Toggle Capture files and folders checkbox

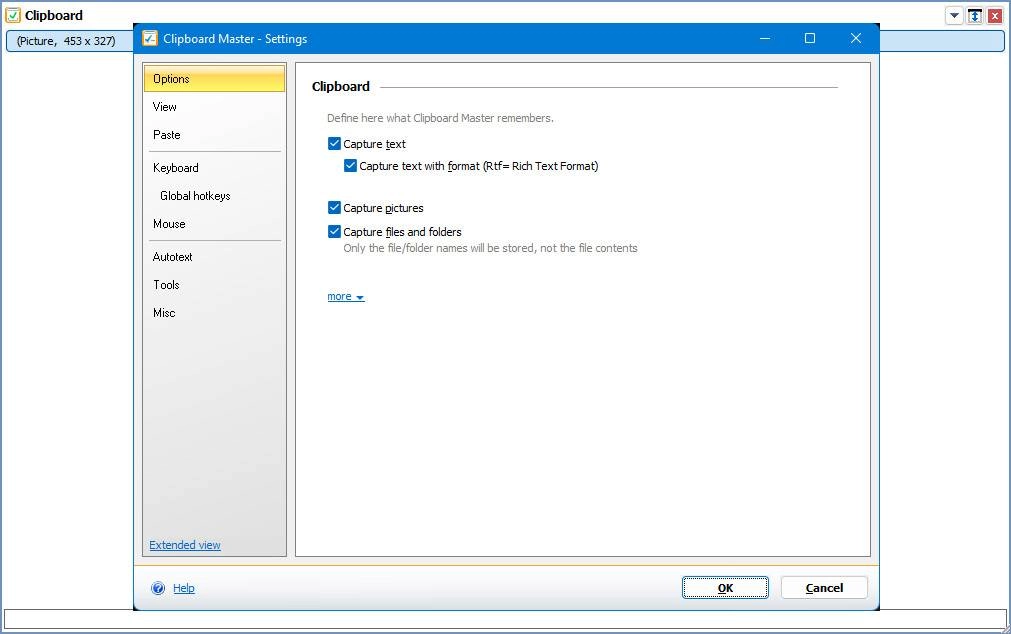pyautogui.click(x=334, y=231)
